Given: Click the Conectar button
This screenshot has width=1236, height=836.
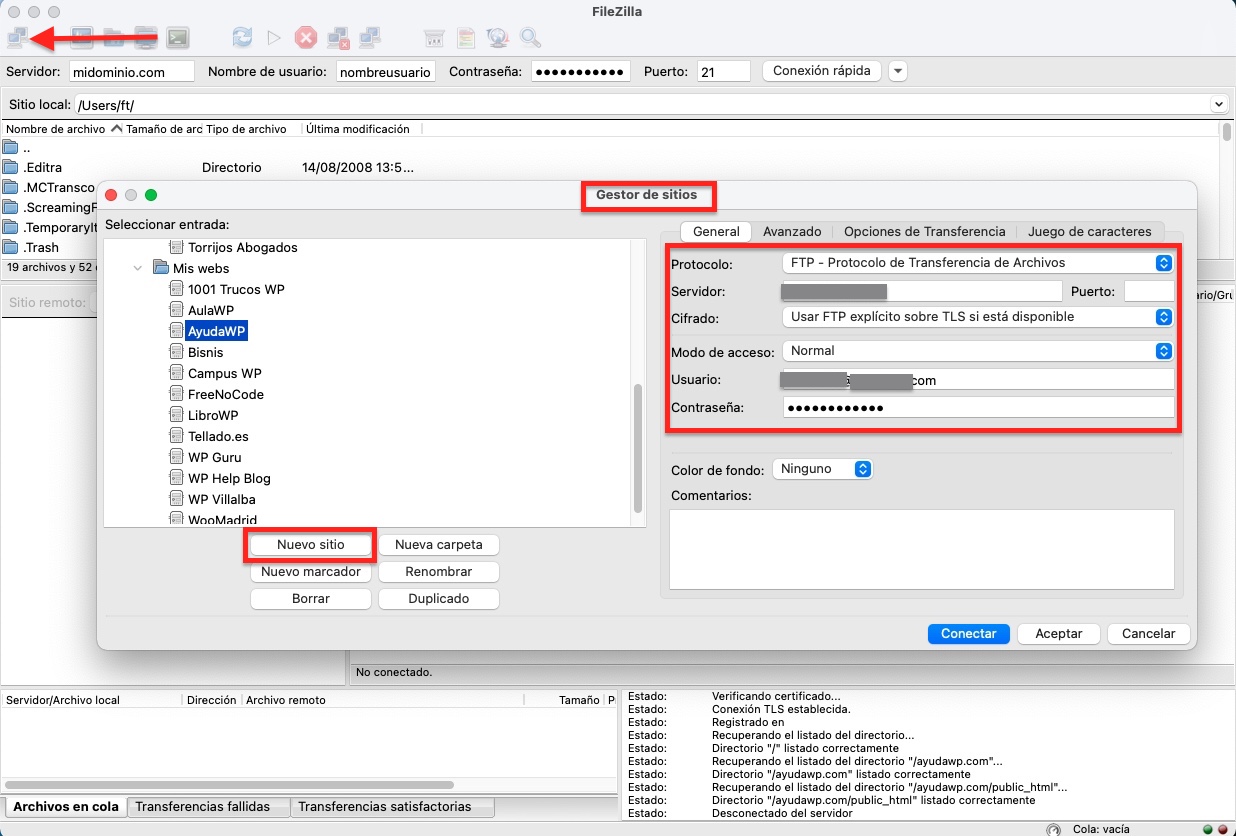Looking at the screenshot, I should [968, 633].
